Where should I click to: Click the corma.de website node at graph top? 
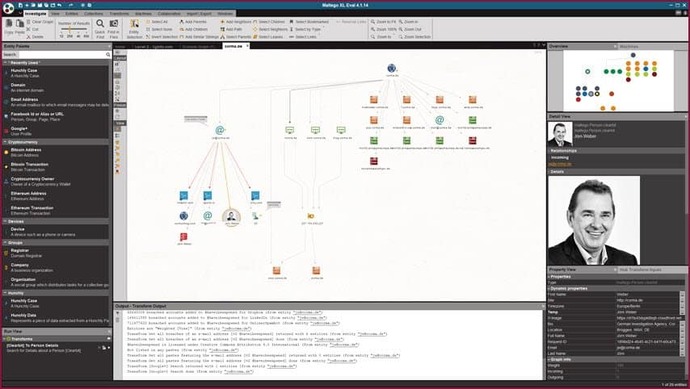(x=392, y=69)
